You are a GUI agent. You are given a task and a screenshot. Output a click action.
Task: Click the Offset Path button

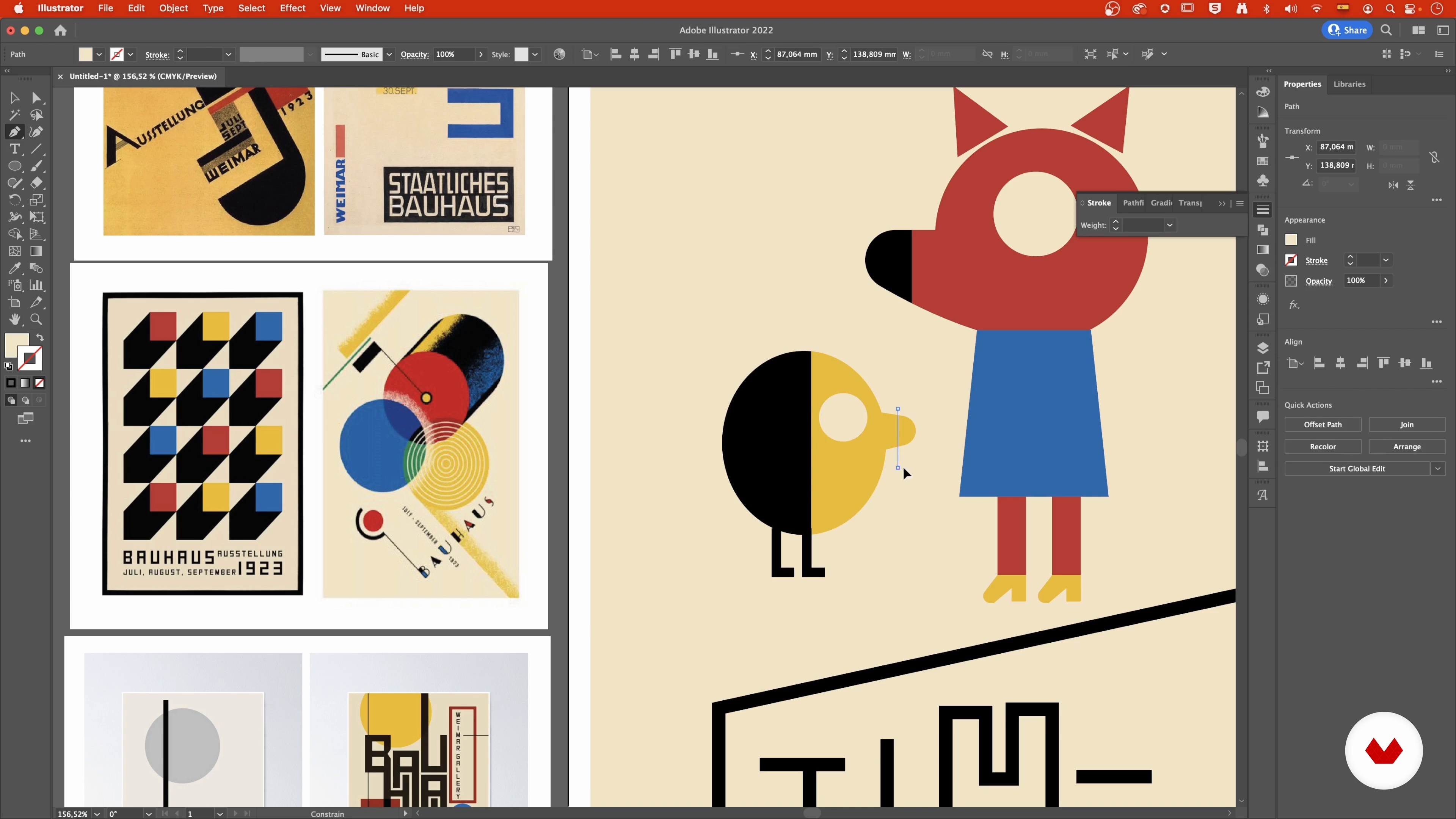tap(1323, 425)
